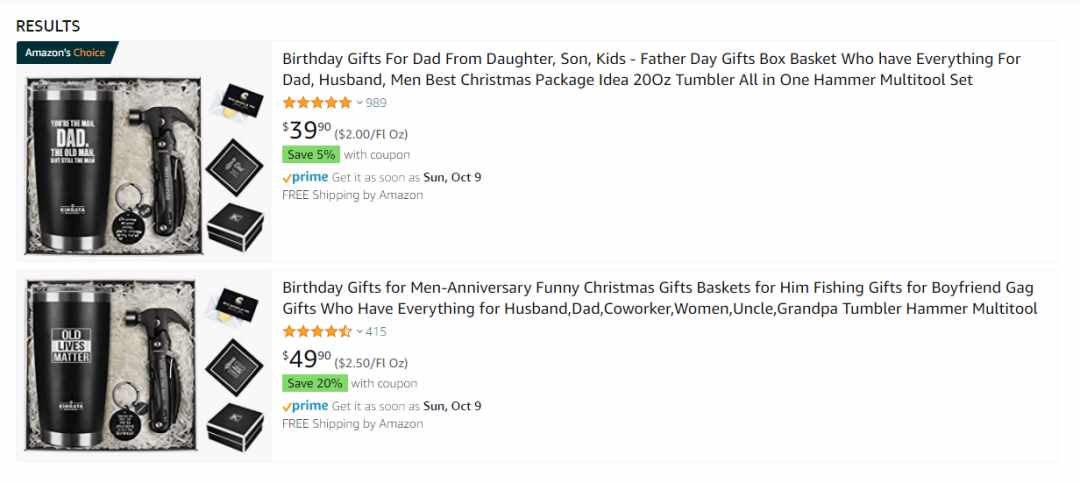Viewport: 1080px width, 483px height.
Task: Click the second listing's diamond gift card
Action: click(x=234, y=367)
